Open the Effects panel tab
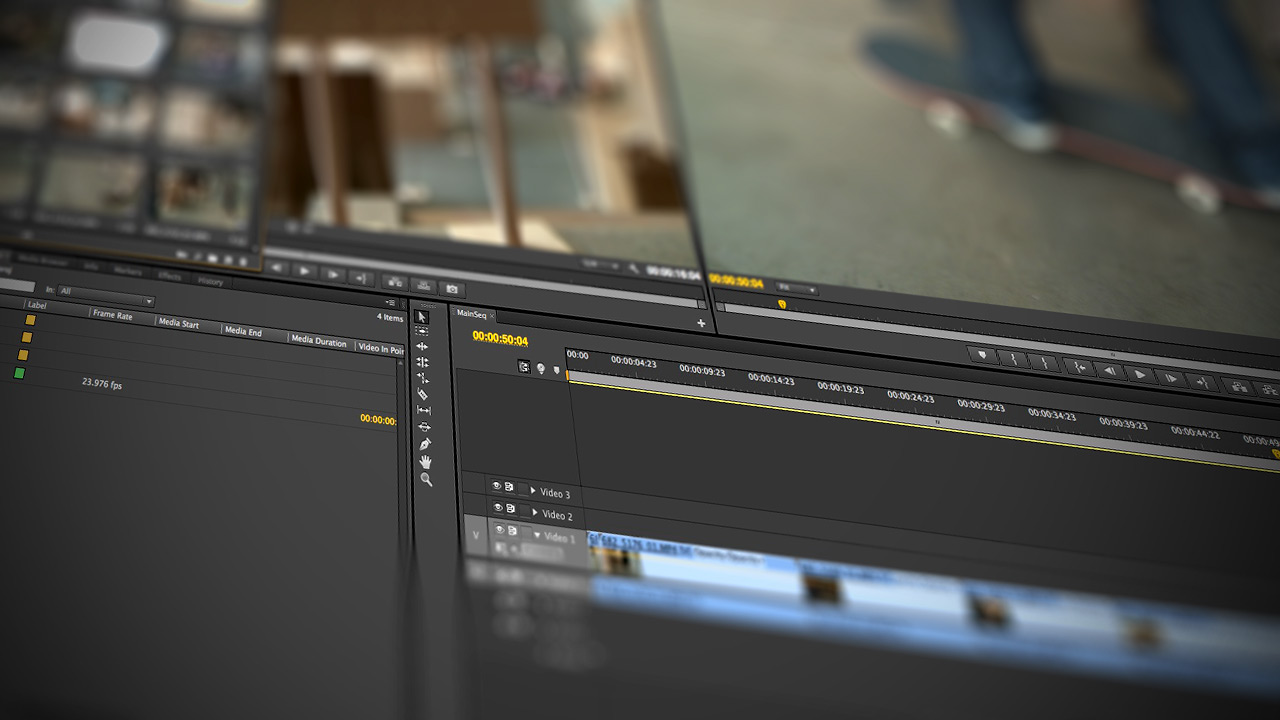Image resolution: width=1280 pixels, height=720 pixels. pos(170,276)
